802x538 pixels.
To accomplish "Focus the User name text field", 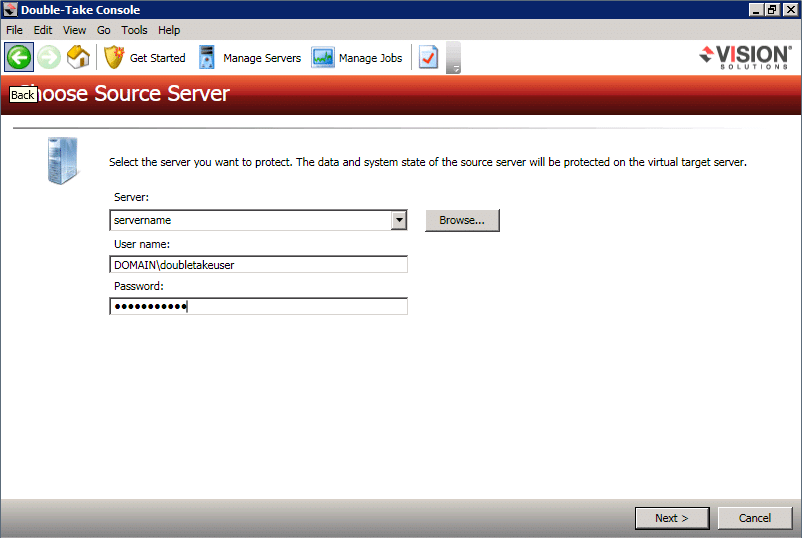I will click(x=258, y=264).
